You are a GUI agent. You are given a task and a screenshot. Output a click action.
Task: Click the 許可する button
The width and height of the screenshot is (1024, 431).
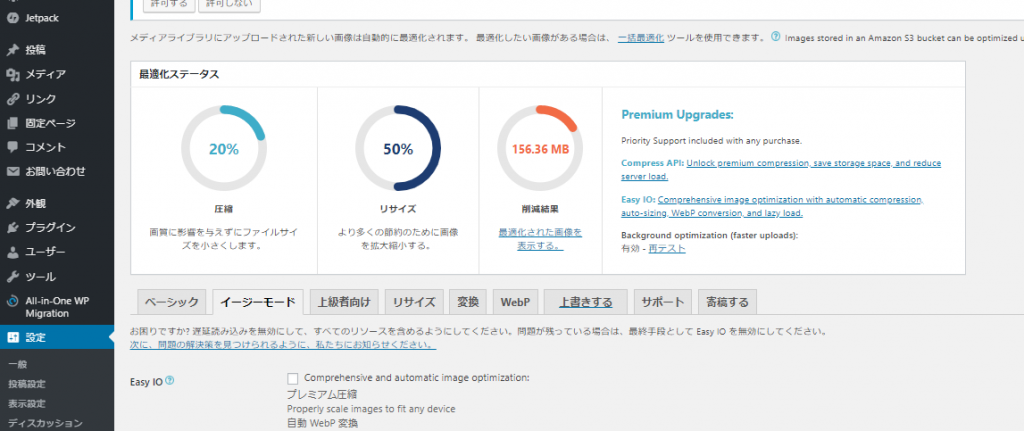pos(169,5)
